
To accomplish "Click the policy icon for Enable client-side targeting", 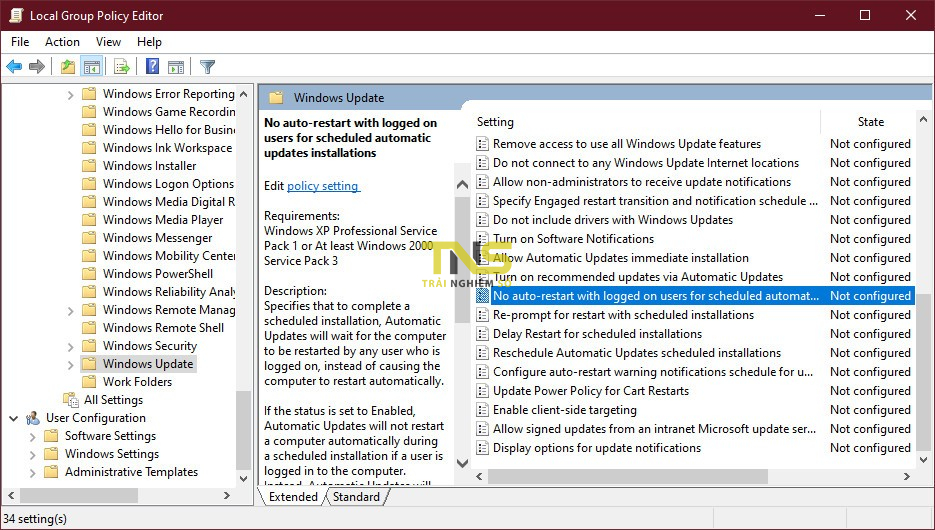I will [482, 410].
